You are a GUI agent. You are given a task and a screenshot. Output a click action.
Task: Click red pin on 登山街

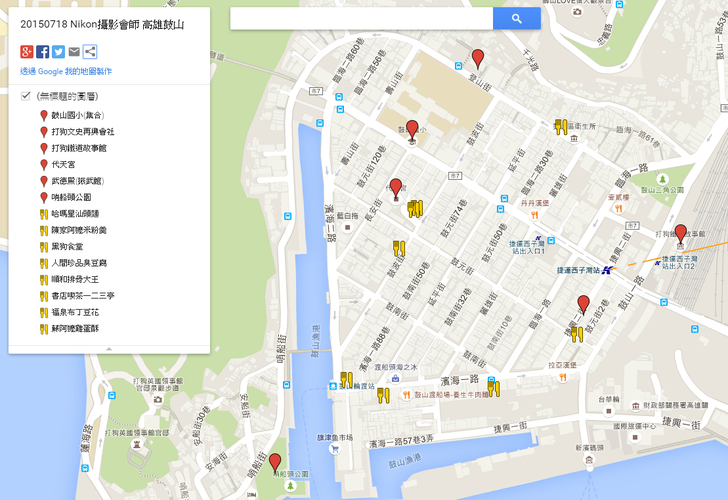point(478,58)
